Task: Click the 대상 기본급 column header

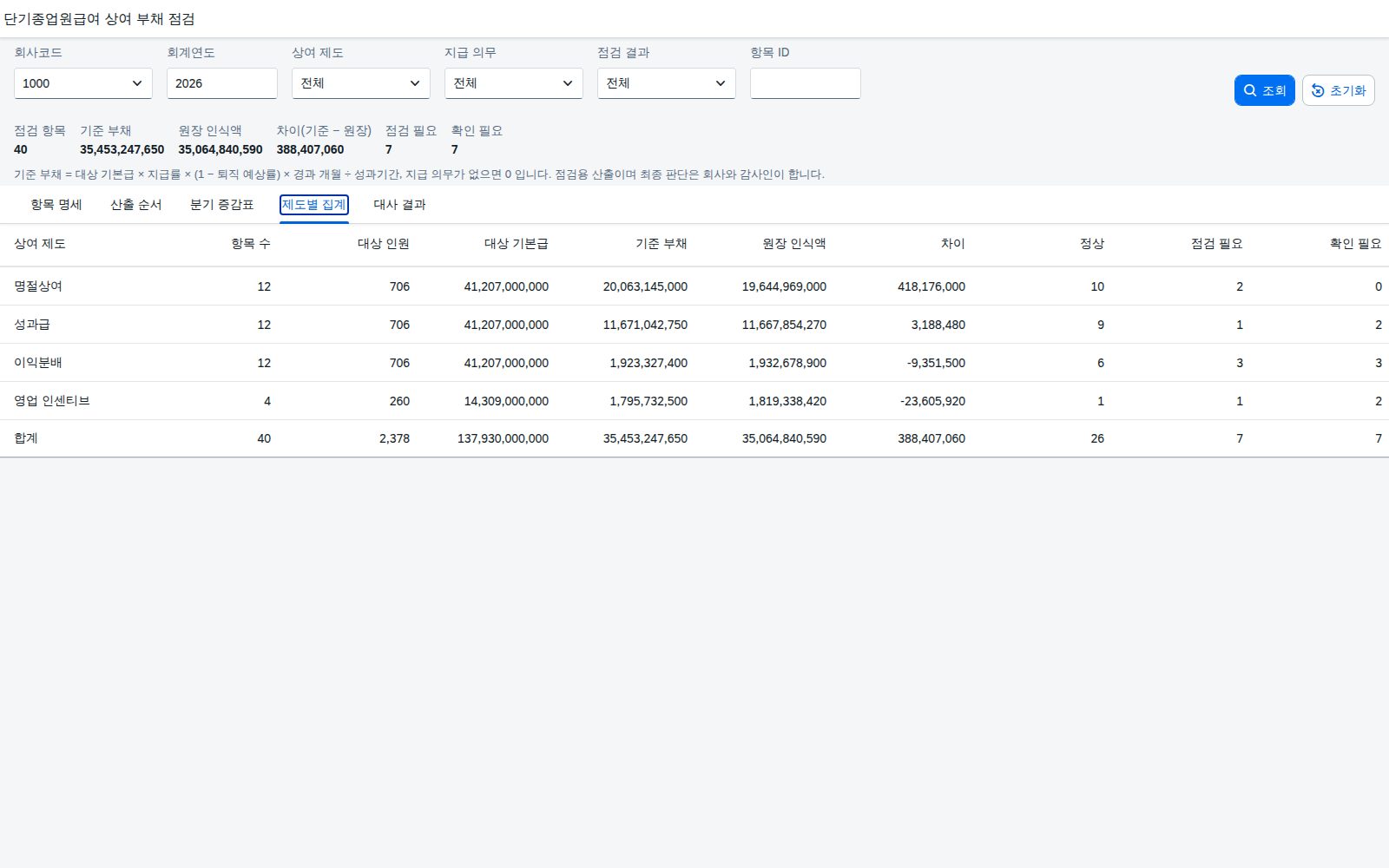Action: click(517, 244)
